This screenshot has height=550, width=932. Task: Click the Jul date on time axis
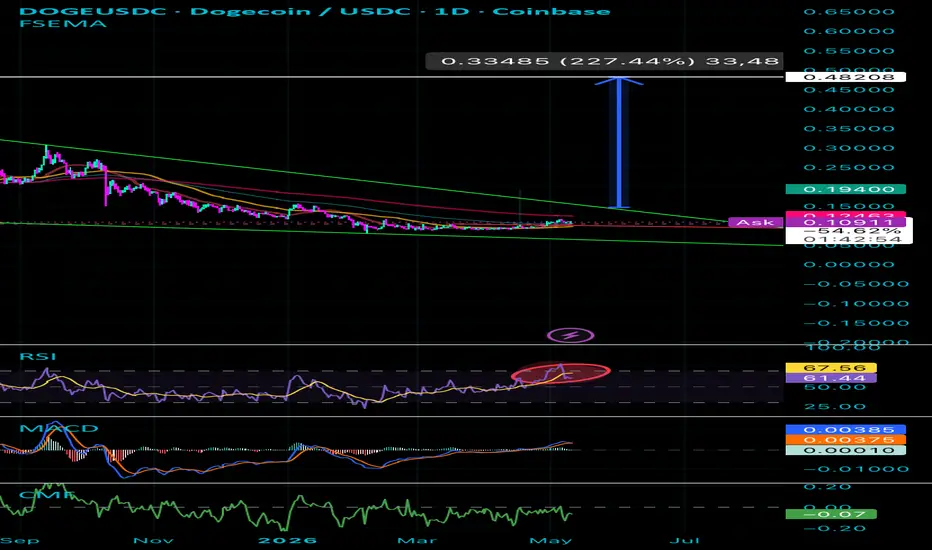[x=684, y=540]
